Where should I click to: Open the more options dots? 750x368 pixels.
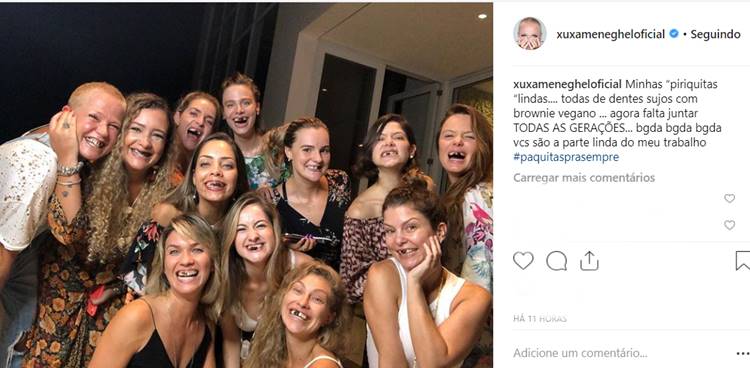pyautogui.click(x=743, y=354)
